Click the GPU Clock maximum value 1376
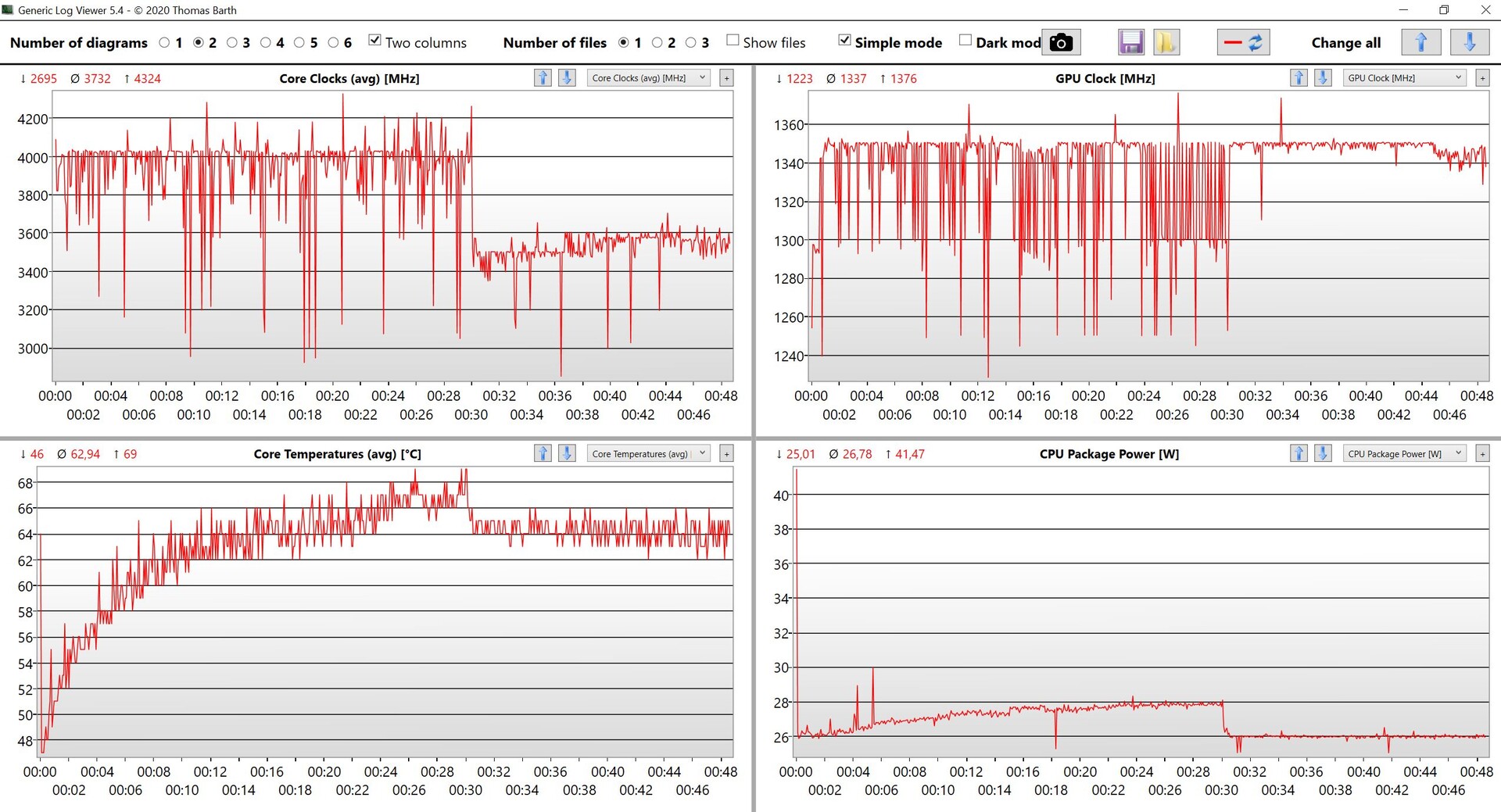1501x812 pixels. pyautogui.click(x=904, y=79)
